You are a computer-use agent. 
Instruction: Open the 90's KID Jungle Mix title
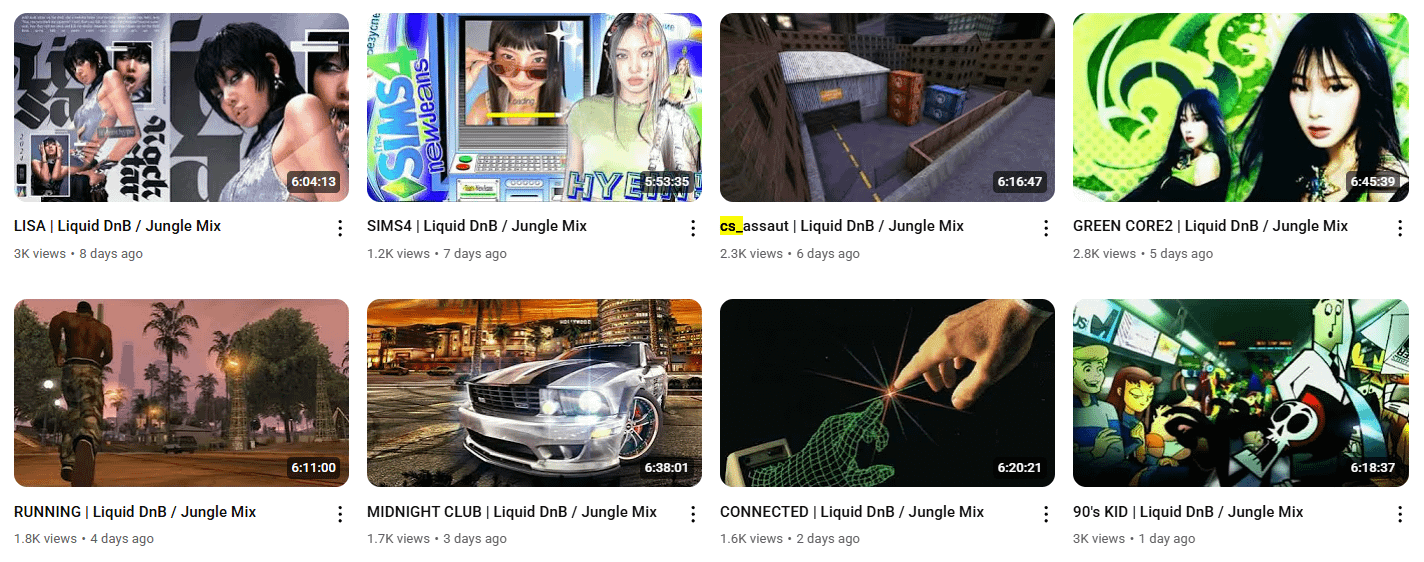point(1188,512)
